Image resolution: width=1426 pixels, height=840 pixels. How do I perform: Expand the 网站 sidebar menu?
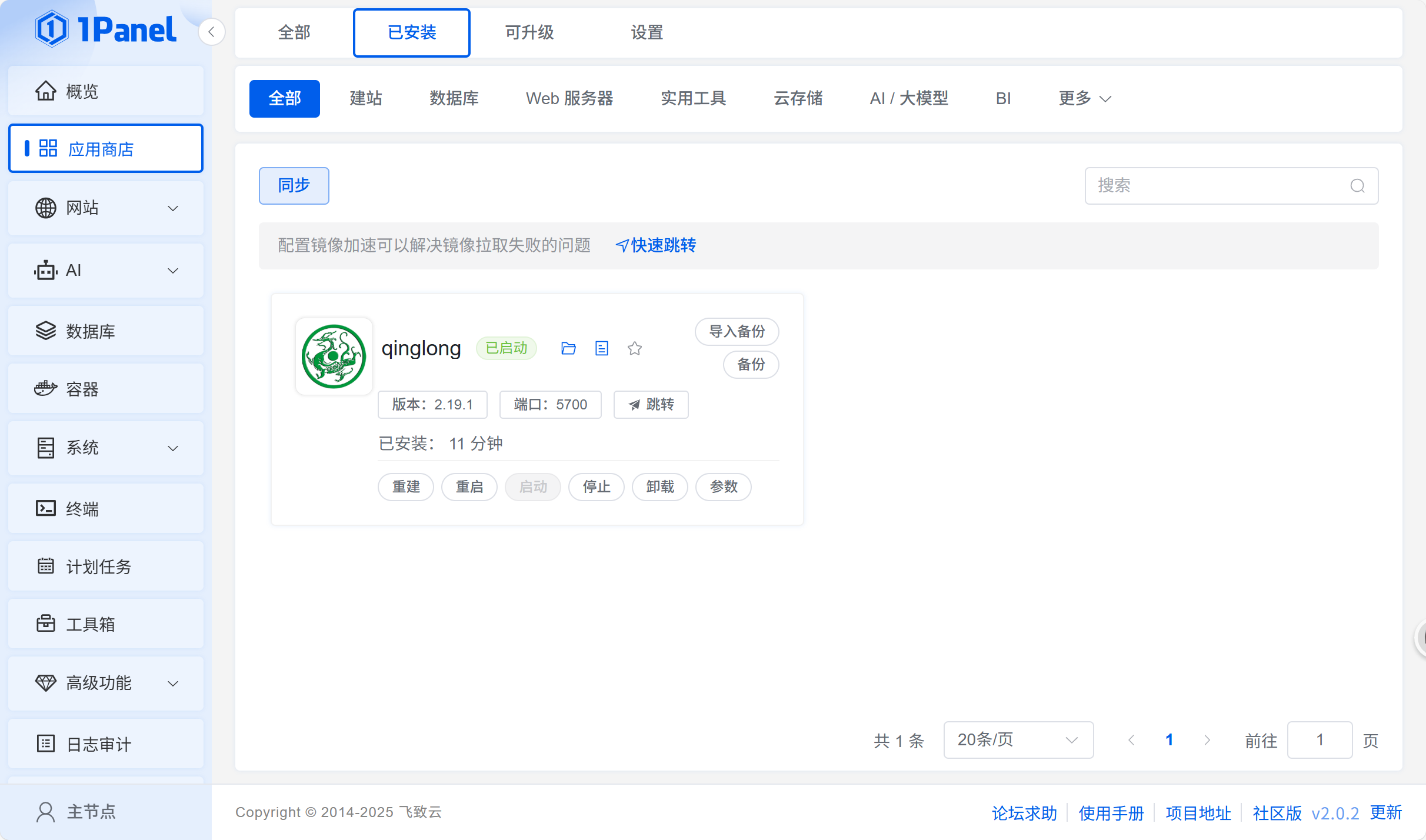(106, 208)
